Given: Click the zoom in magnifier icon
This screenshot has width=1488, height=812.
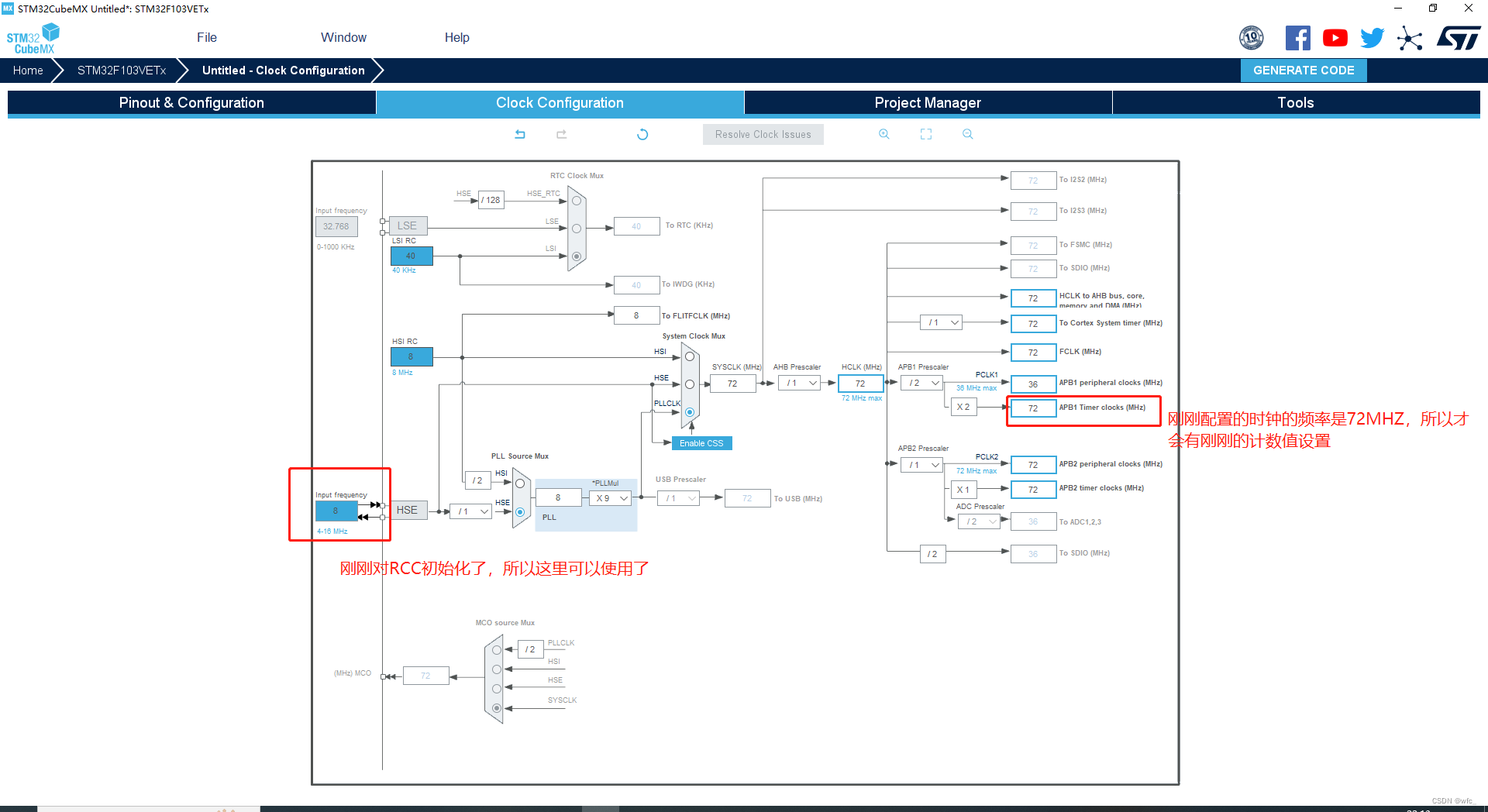Looking at the screenshot, I should point(884,134).
